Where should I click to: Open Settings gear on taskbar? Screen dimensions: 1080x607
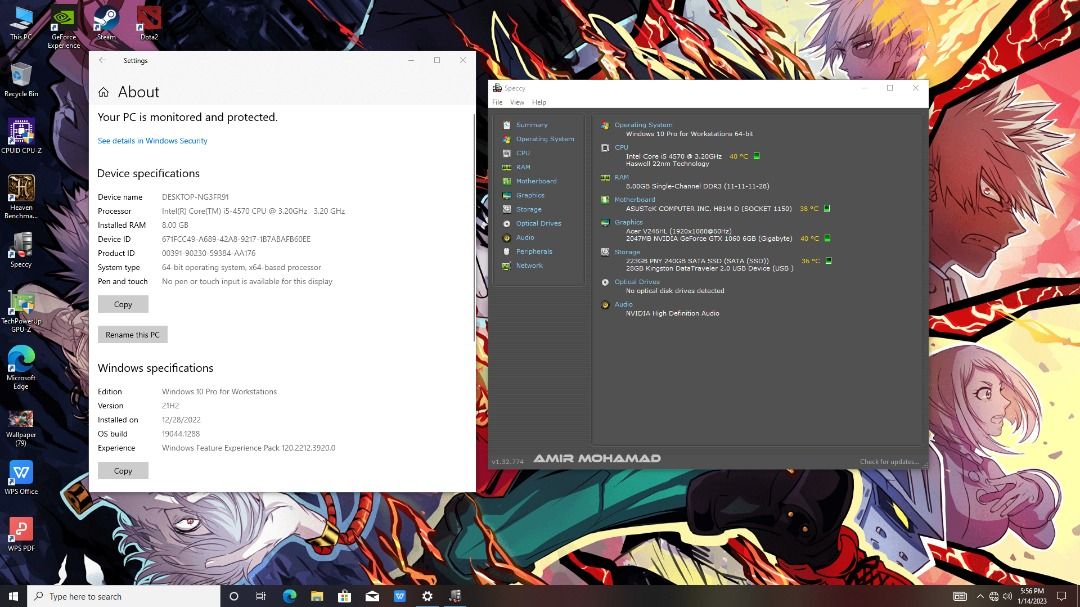tap(427, 596)
